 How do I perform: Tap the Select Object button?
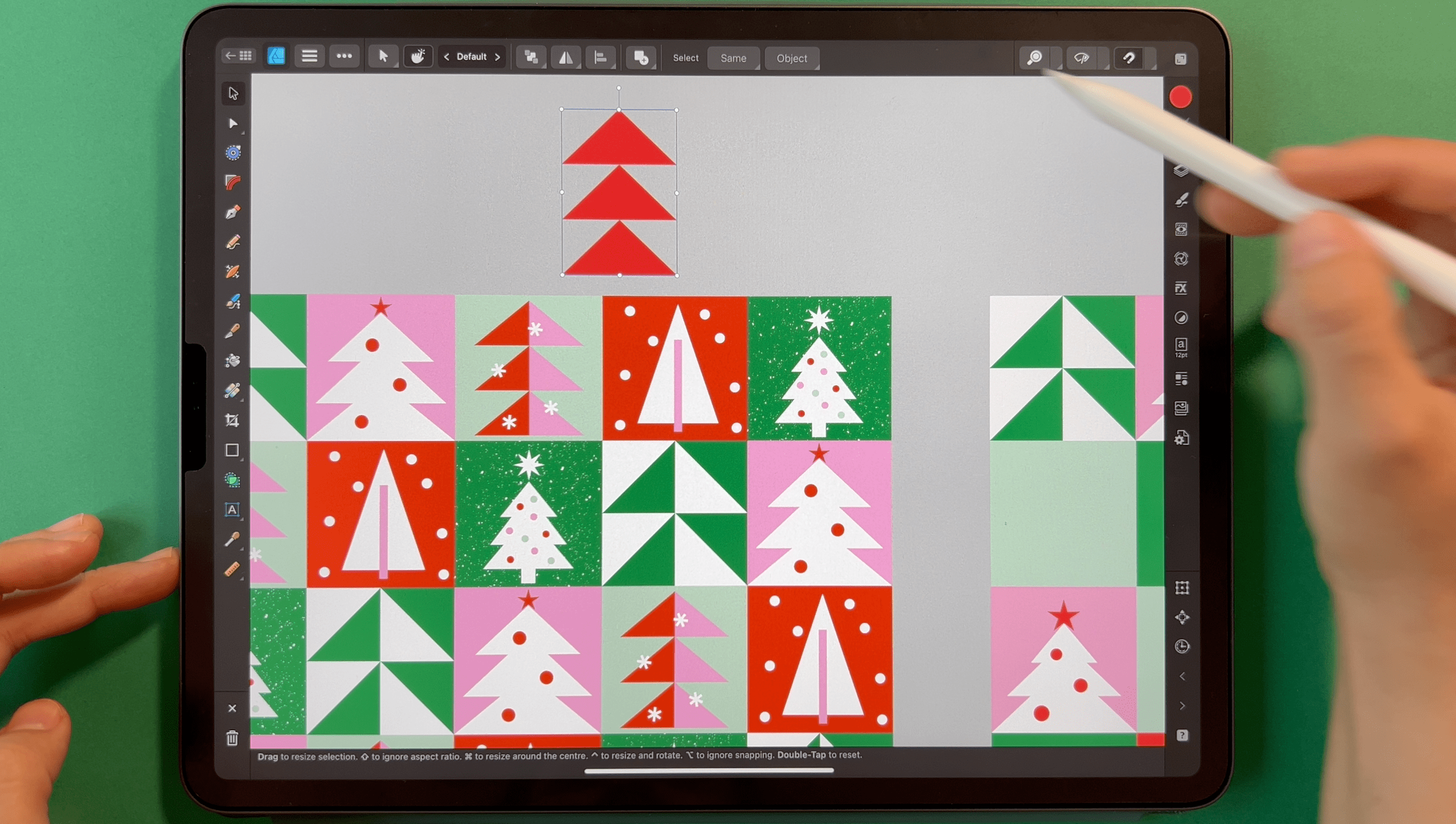[x=791, y=58]
